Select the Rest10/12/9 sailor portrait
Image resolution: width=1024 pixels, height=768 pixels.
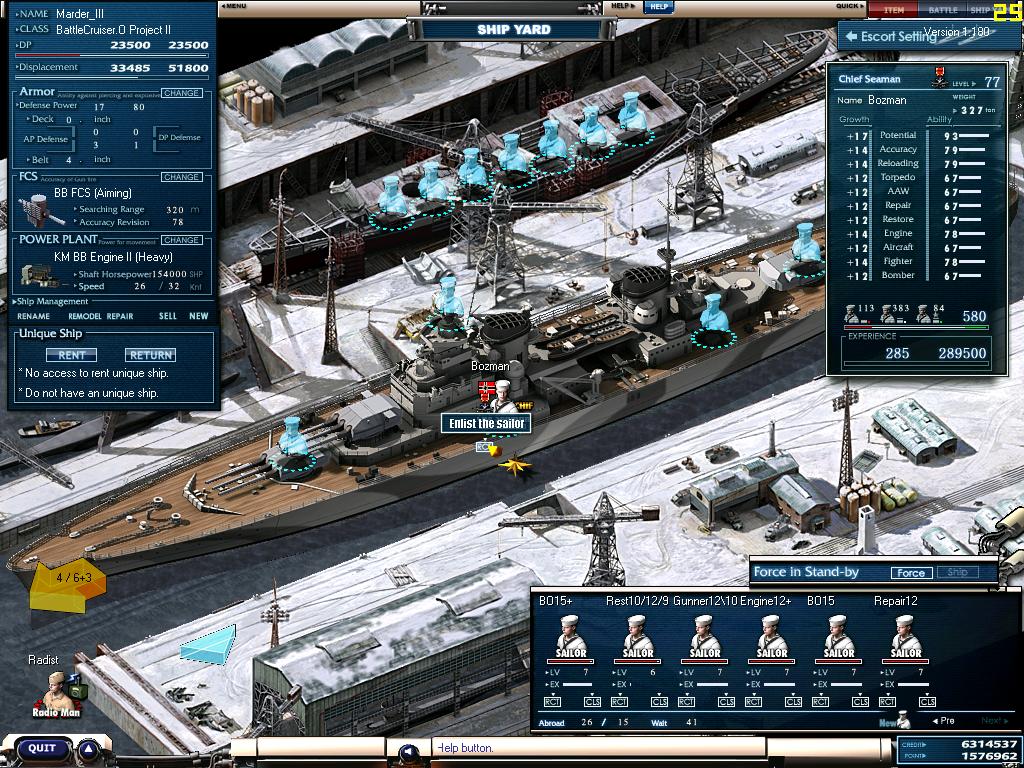click(638, 638)
